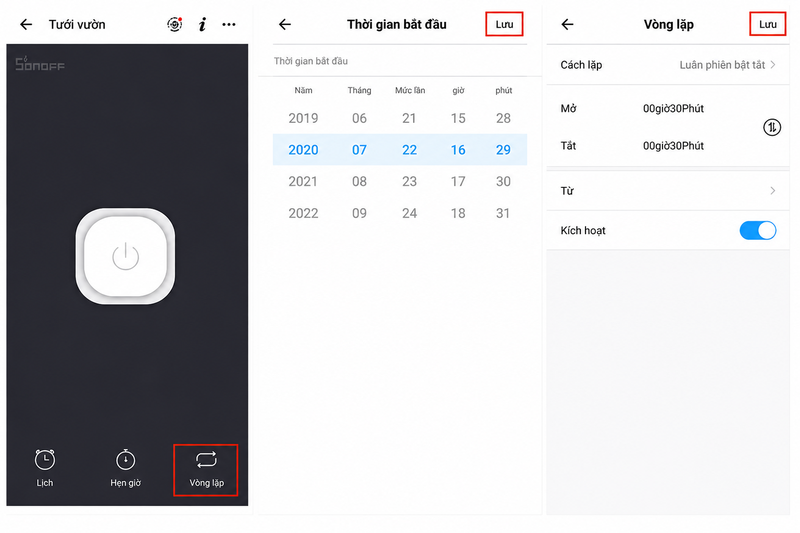Click the highlighted day 22
800x533 pixels.
[x=409, y=150]
